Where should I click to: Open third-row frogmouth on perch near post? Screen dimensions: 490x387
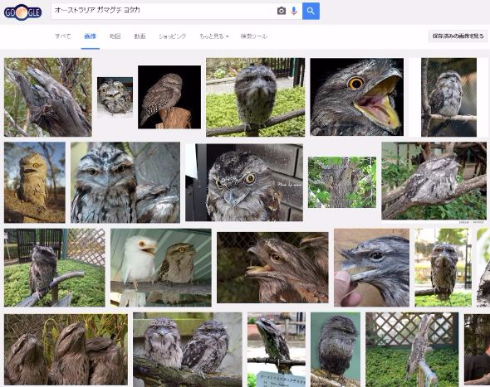pos(443,268)
